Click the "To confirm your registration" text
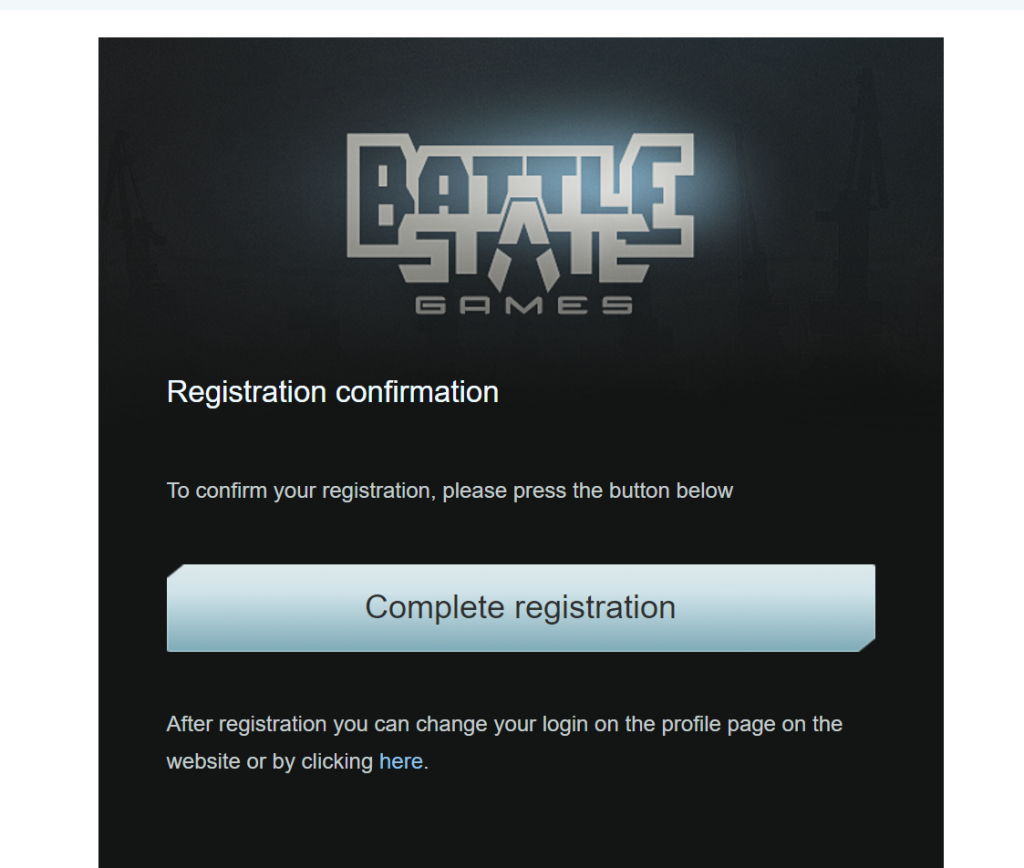 pyautogui.click(x=449, y=491)
